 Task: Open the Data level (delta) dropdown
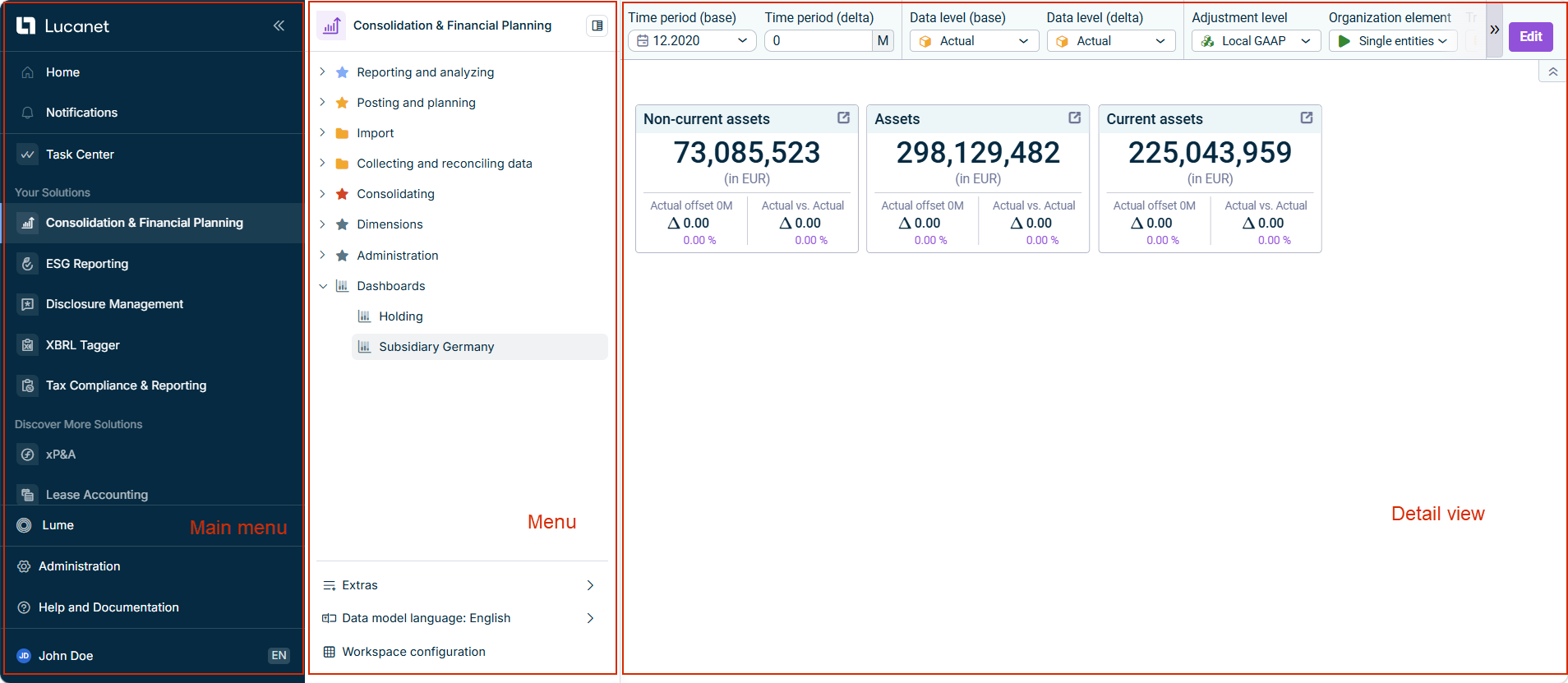(x=1111, y=40)
